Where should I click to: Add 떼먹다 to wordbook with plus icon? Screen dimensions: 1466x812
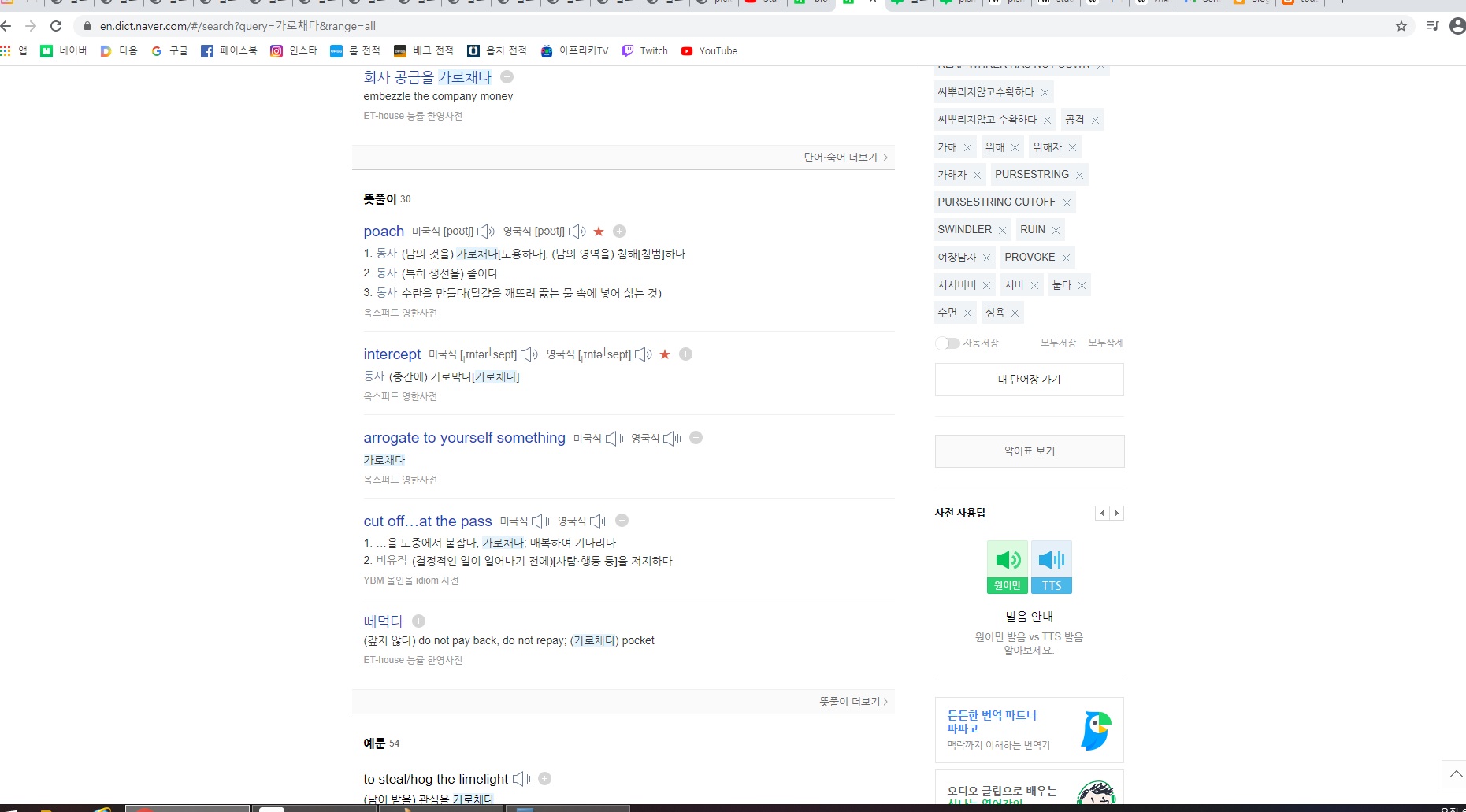tap(418, 621)
